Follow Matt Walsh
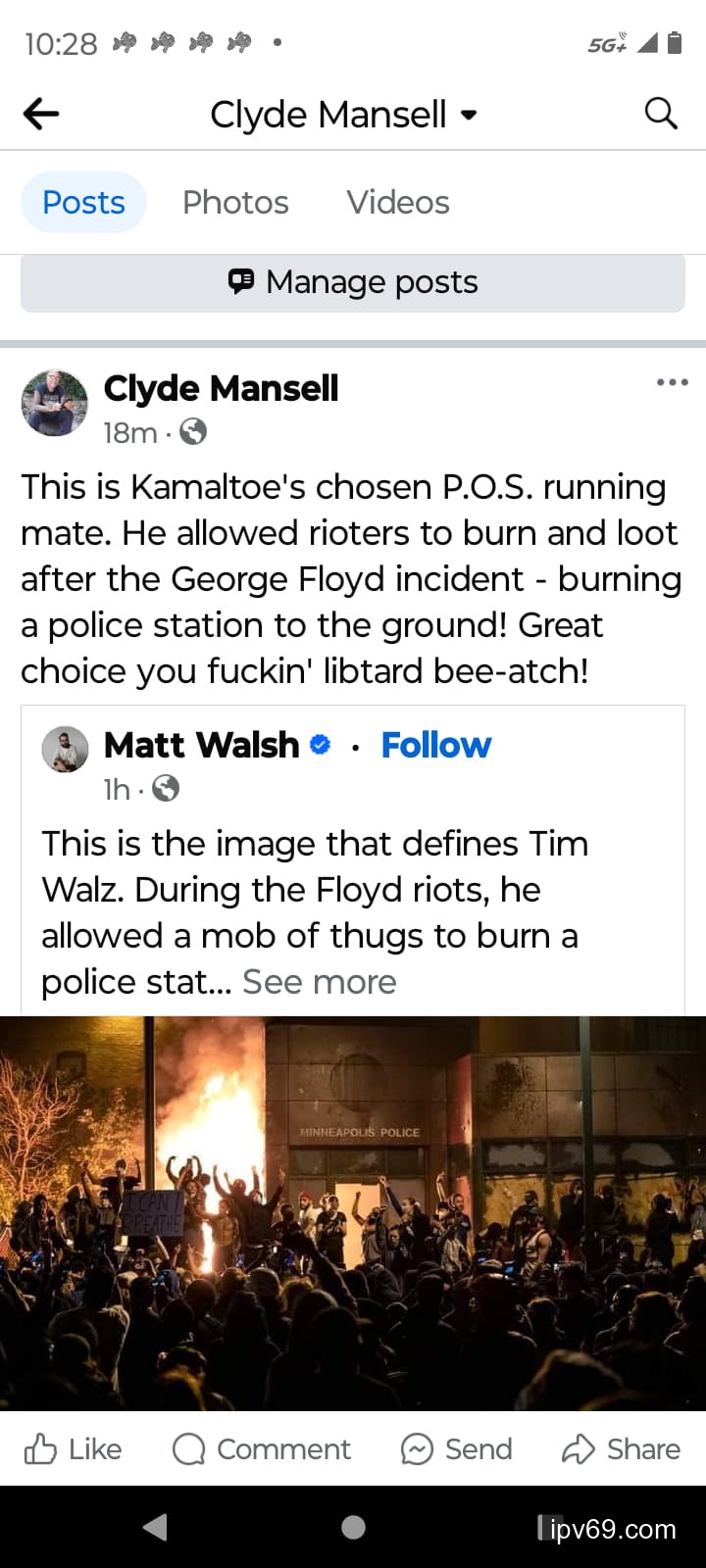Image resolution: width=706 pixels, height=1568 pixels. coord(435,745)
